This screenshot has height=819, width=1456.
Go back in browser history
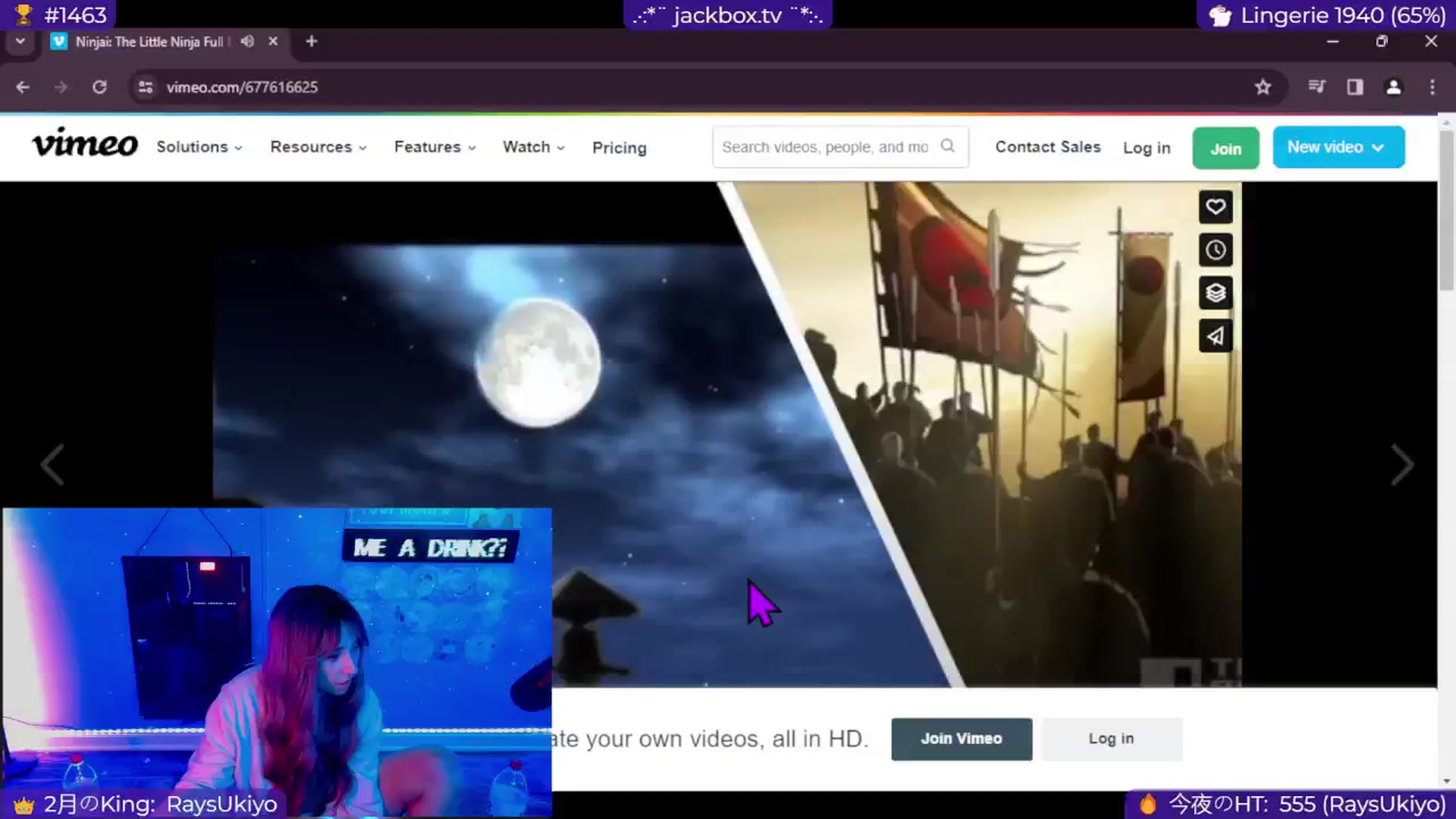click(x=23, y=87)
